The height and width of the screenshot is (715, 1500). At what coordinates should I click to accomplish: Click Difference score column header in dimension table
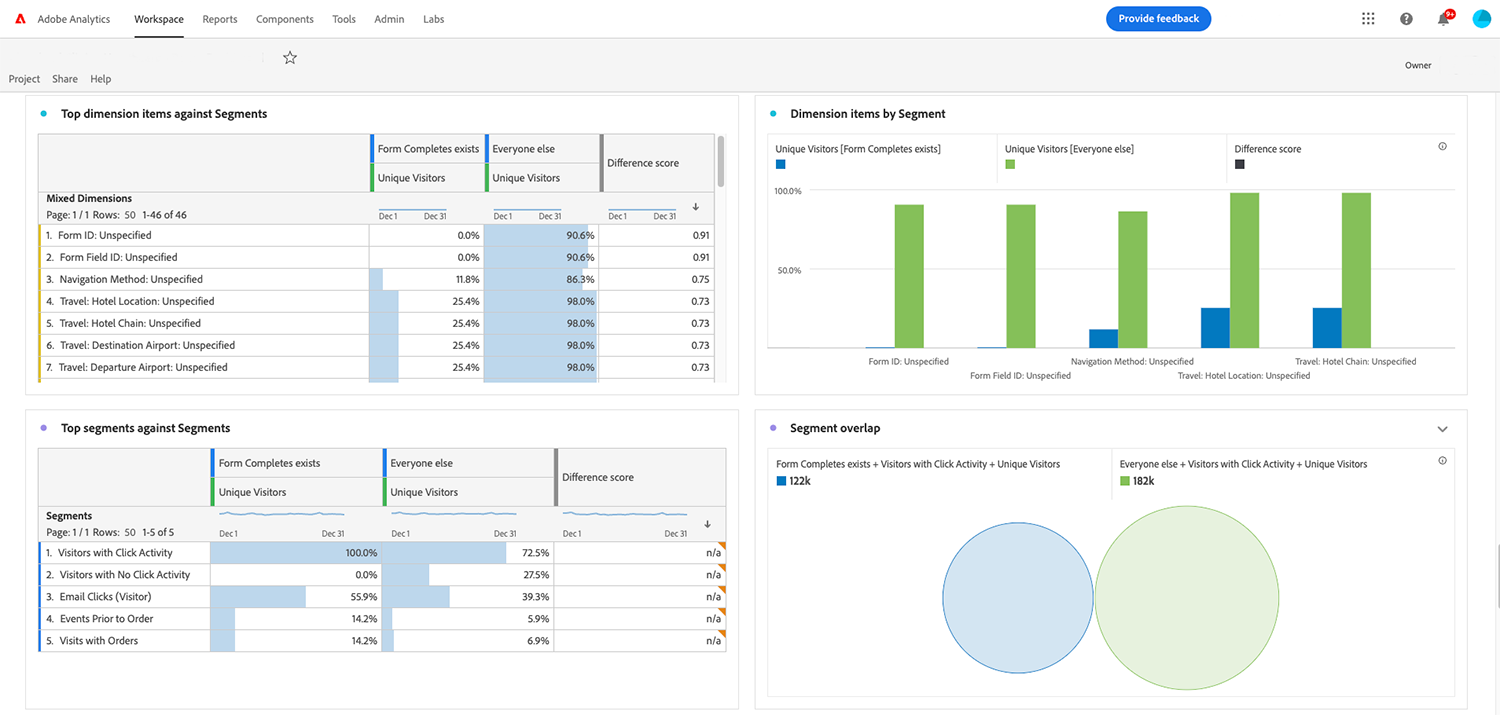click(x=656, y=163)
